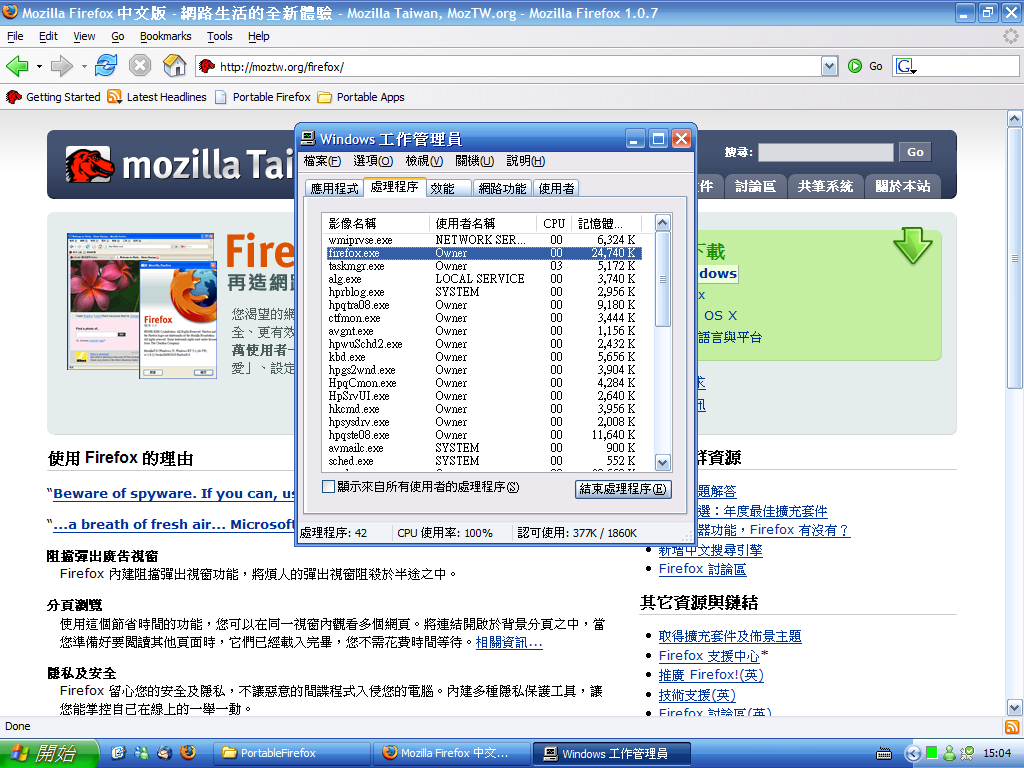
Task: Click the Mozilla Taiwan dinosaur logo
Action: [x=89, y=165]
